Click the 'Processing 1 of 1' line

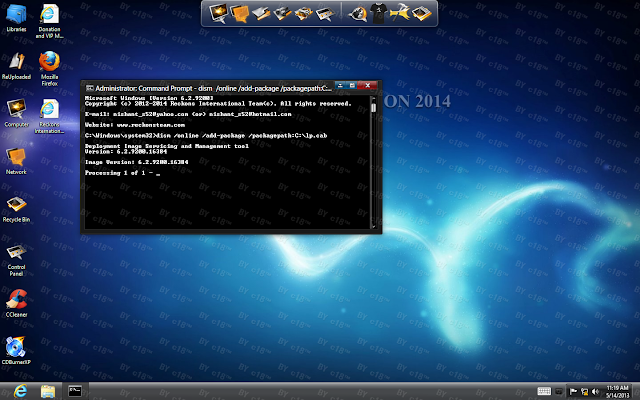[x=122, y=173]
